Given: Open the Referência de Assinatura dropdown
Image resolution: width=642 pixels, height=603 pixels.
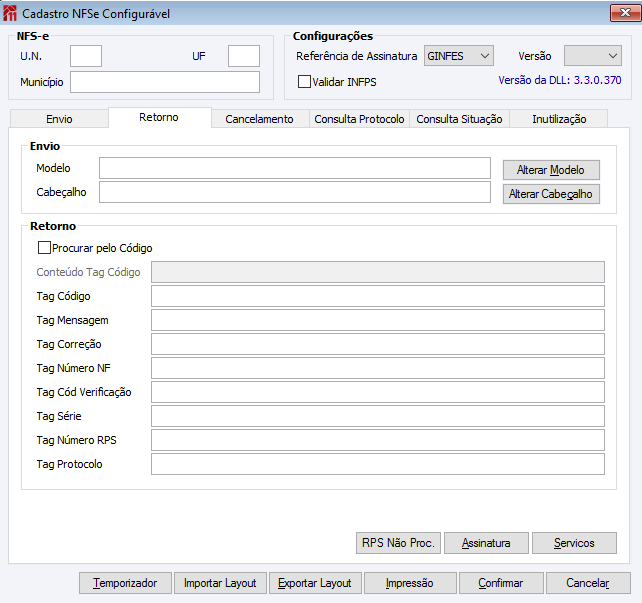Looking at the screenshot, I should pos(459,56).
